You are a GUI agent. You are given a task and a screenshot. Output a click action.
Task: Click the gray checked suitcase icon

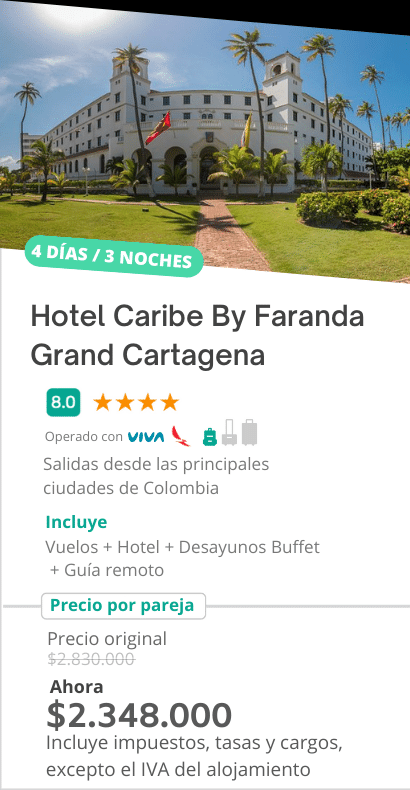[x=249, y=432]
